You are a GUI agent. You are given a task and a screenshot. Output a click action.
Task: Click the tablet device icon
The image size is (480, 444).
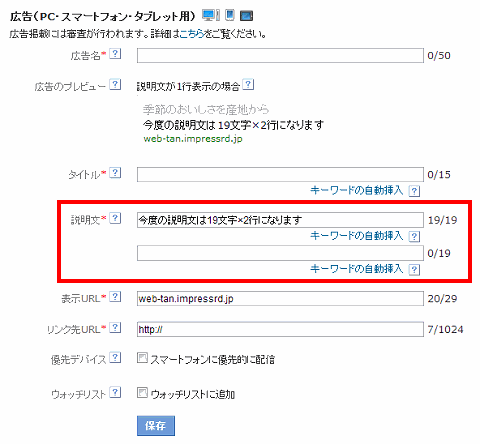pyautogui.click(x=246, y=16)
